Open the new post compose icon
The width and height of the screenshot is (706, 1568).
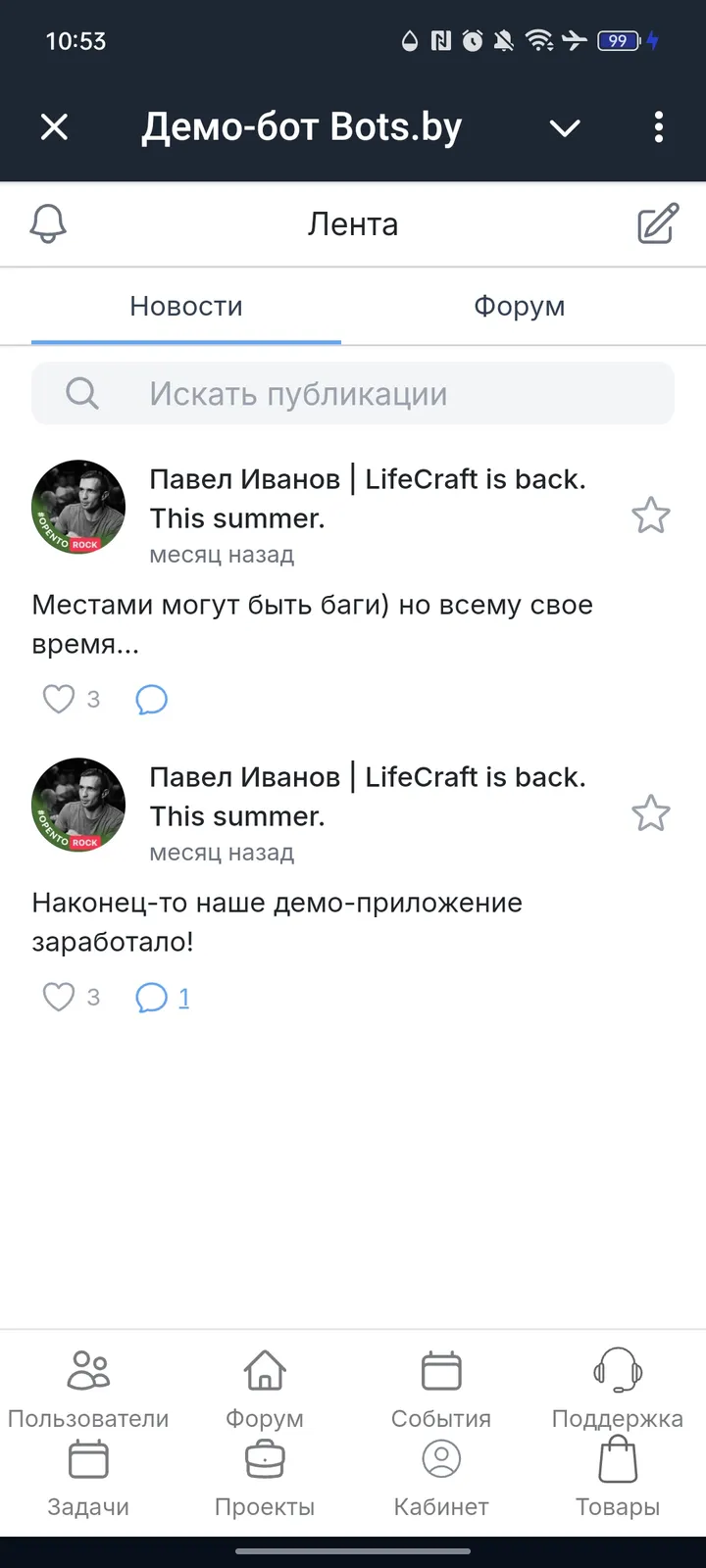pos(656,223)
